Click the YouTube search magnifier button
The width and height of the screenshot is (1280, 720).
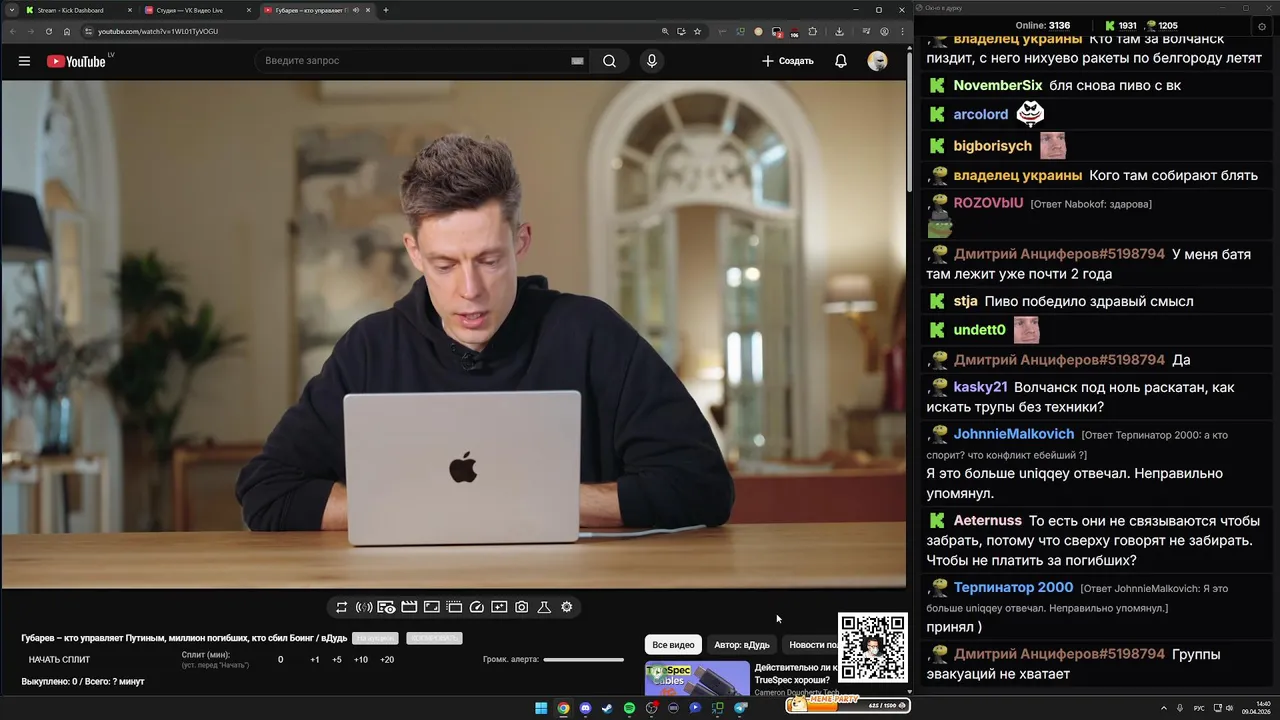coord(610,61)
